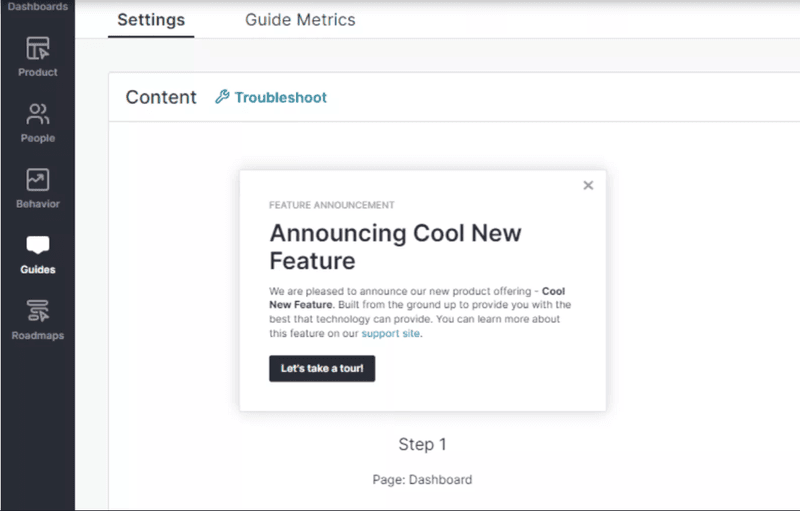The width and height of the screenshot is (800, 511).
Task: Open the Product section icon in sidebar
Action: coord(37,49)
